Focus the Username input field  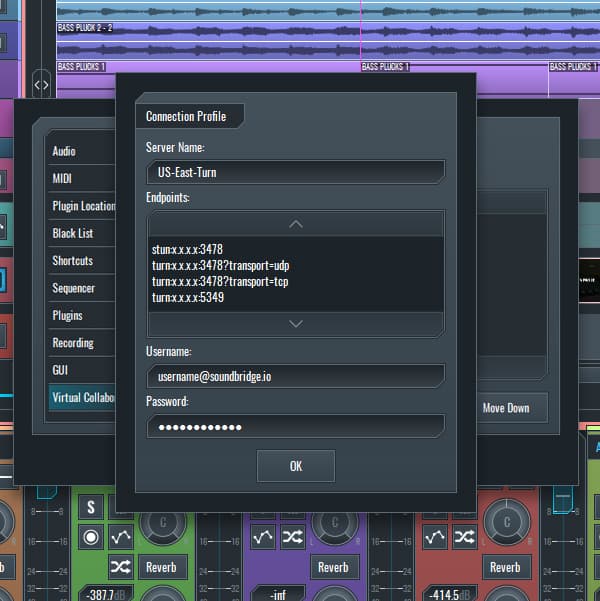point(295,376)
